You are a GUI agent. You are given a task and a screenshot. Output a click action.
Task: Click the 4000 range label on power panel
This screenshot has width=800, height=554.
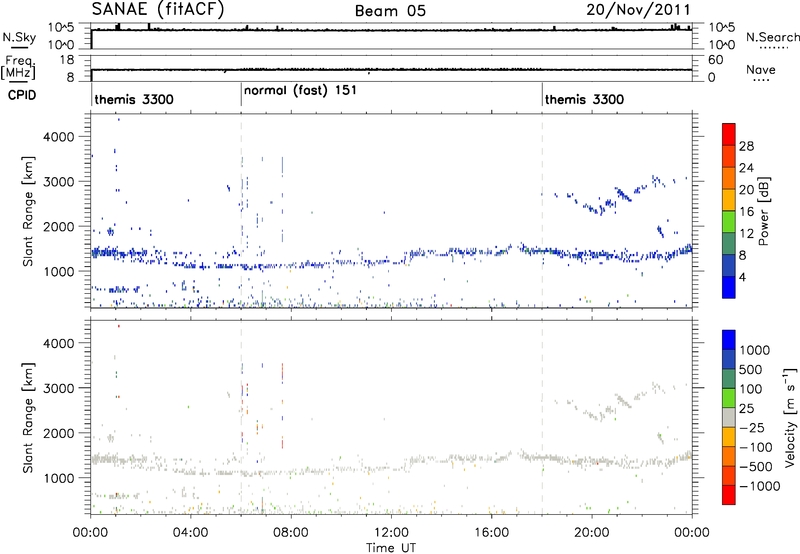58,137
